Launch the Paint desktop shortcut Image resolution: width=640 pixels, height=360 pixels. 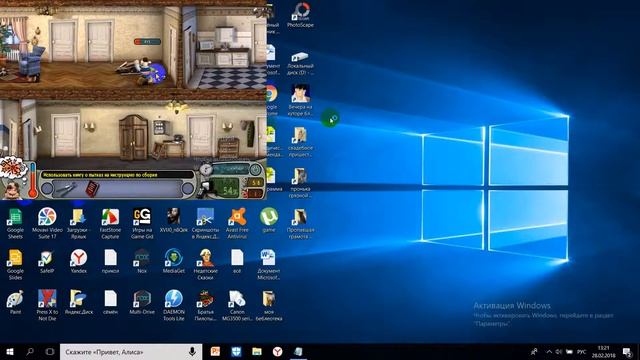pyautogui.click(x=15, y=302)
